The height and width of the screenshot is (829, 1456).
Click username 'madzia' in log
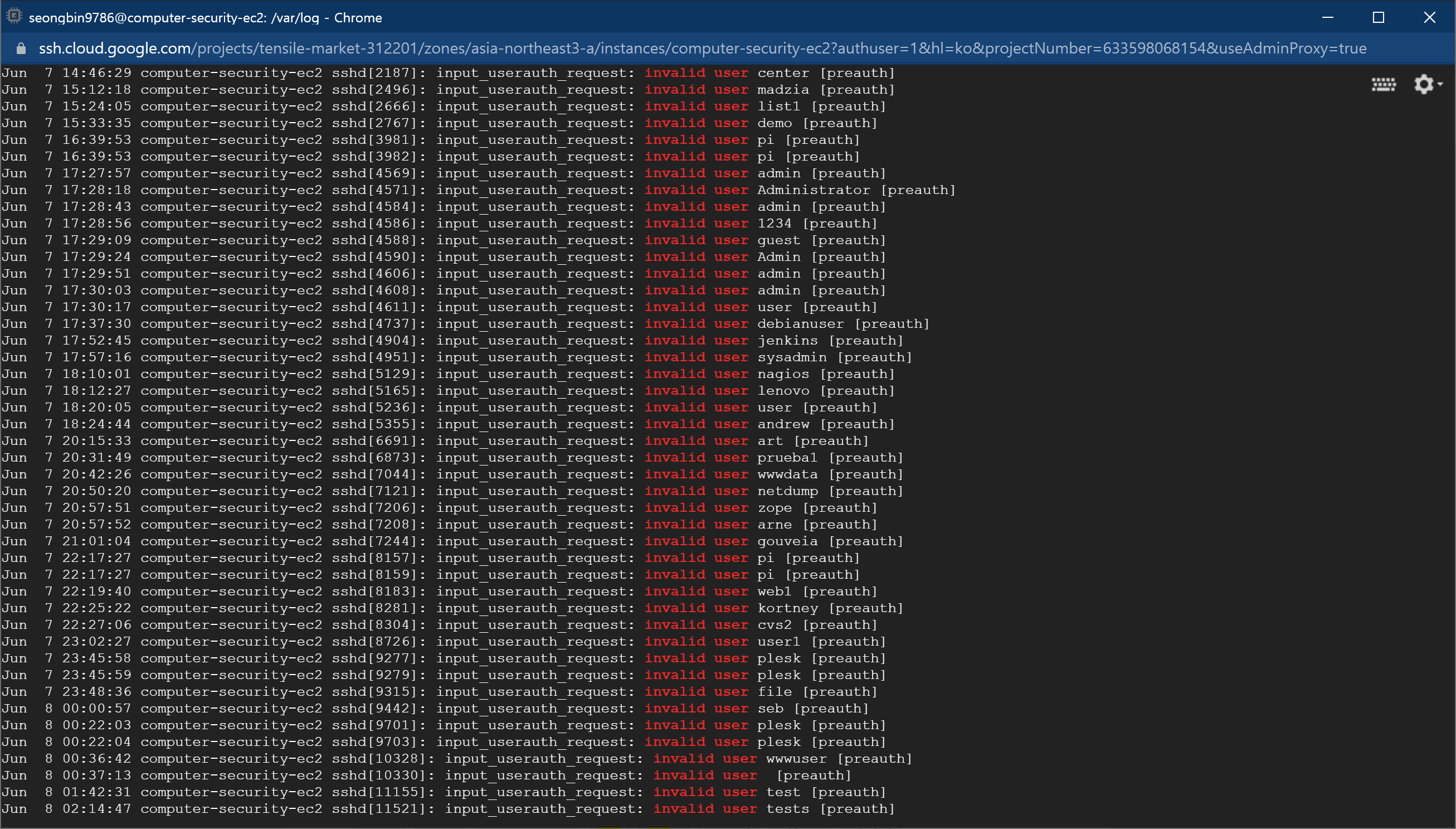[783, 89]
